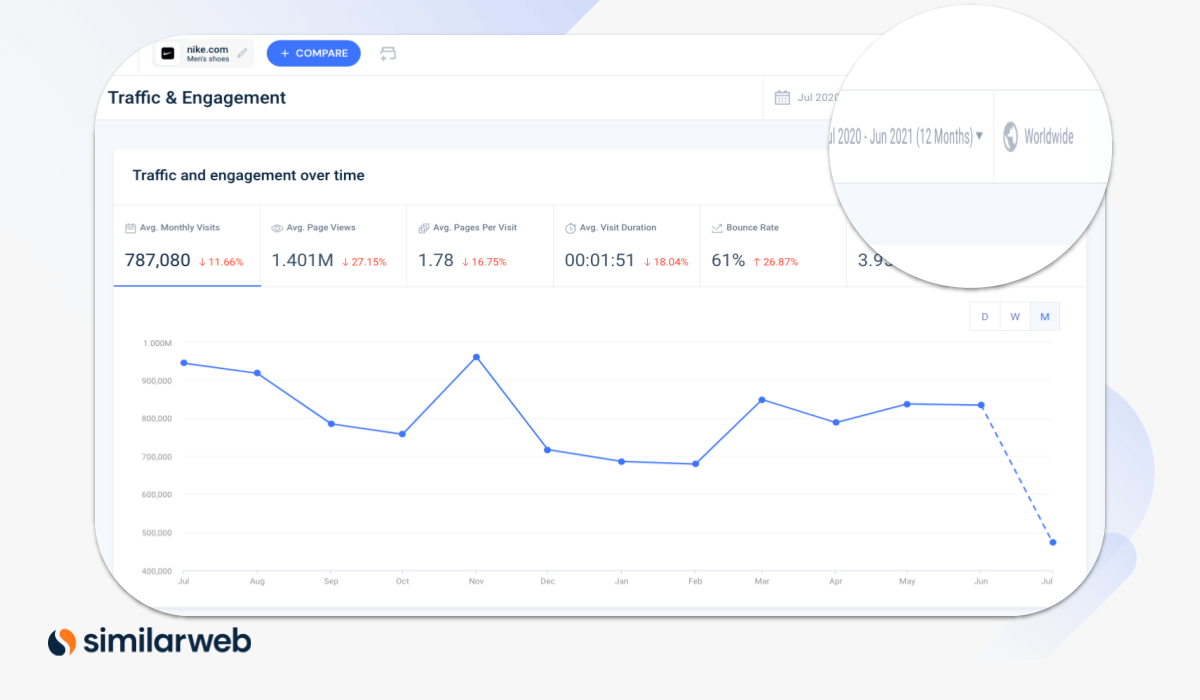Viewport: 1200px width, 700px height.
Task: Expand the Jul 2020 - Jun 2021 date dropdown
Action: 905,137
